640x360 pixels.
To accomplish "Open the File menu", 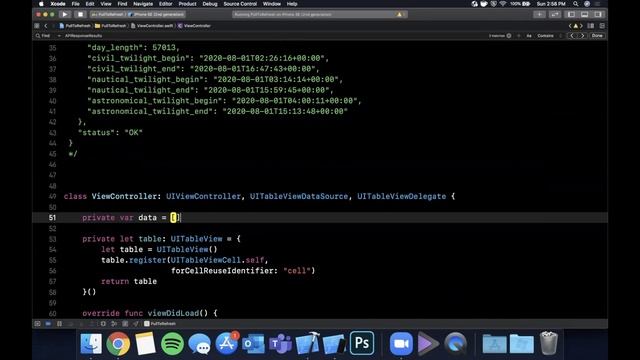I will (x=76, y=4).
